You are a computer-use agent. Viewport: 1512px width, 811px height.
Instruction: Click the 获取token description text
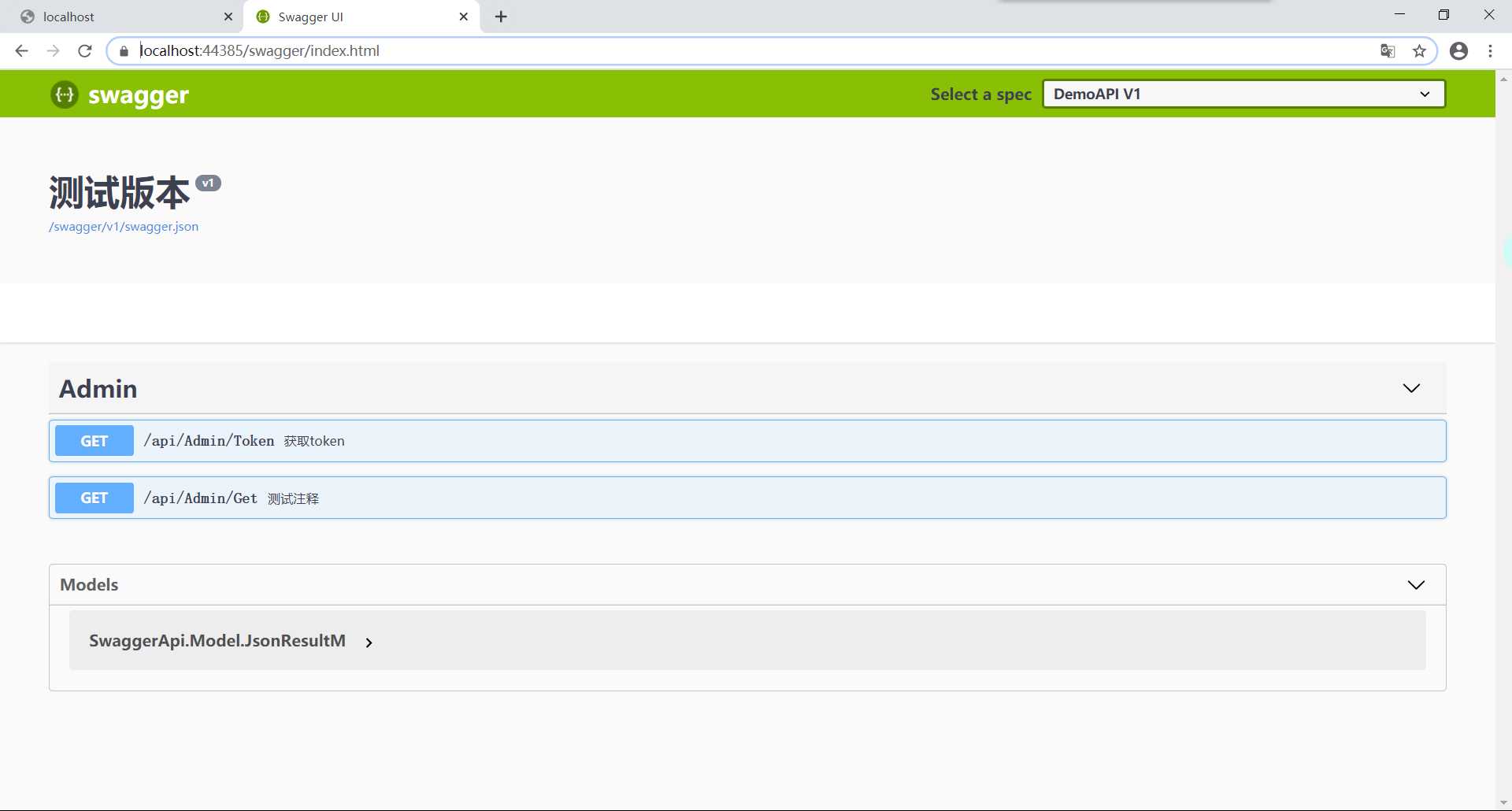pyautogui.click(x=314, y=441)
